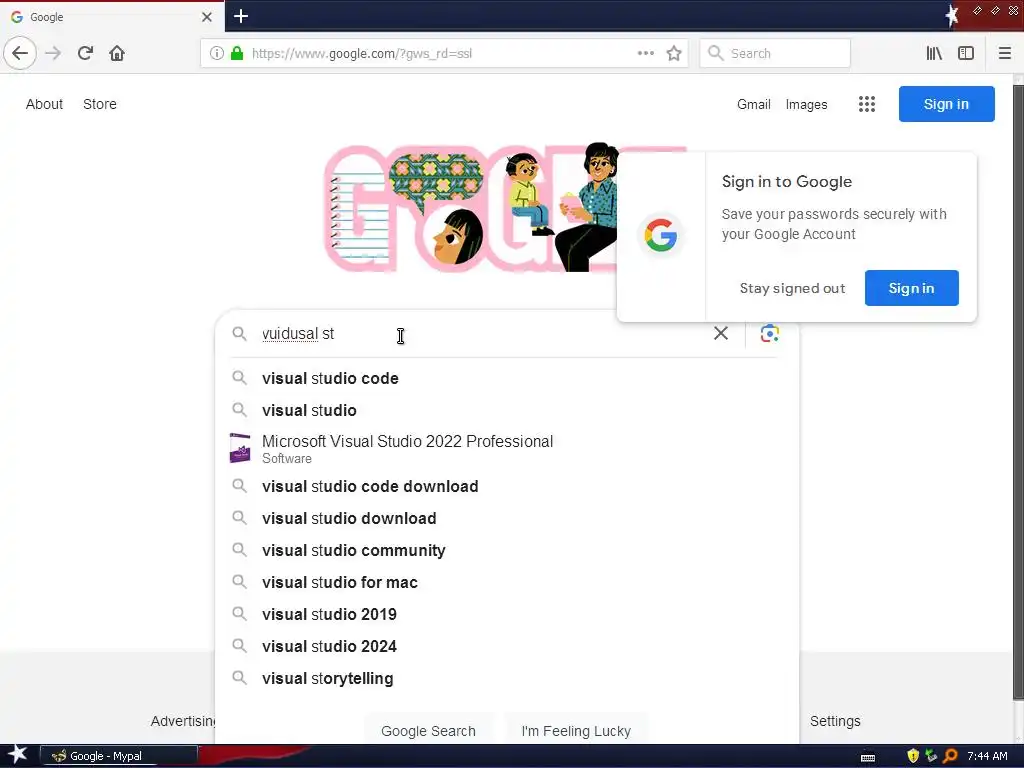Choose visual studio for mac suggestion
Screen dimensions: 1024x768
[507, 583]
